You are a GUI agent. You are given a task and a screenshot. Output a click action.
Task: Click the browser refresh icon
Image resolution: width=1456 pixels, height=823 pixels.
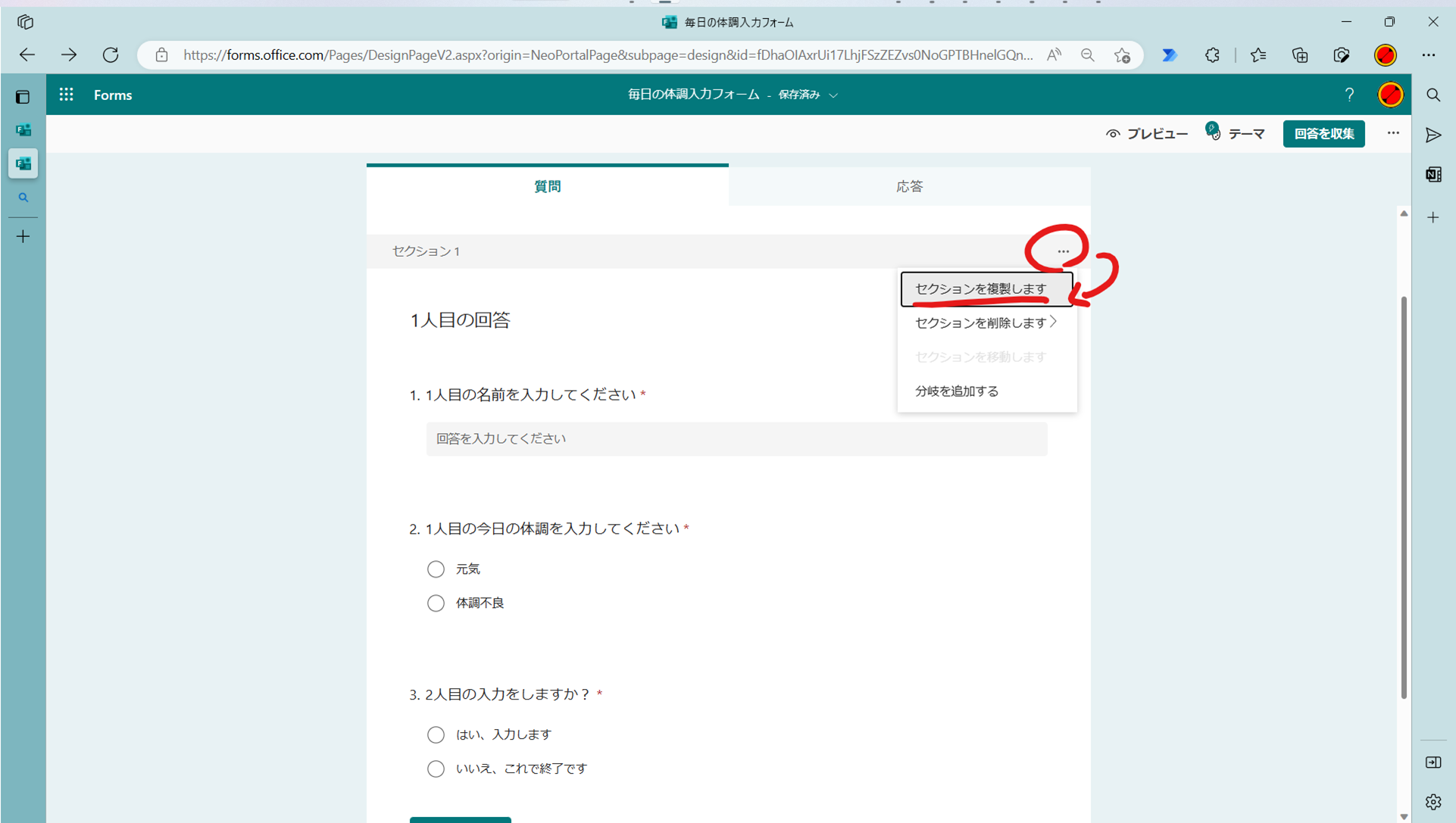(x=111, y=55)
